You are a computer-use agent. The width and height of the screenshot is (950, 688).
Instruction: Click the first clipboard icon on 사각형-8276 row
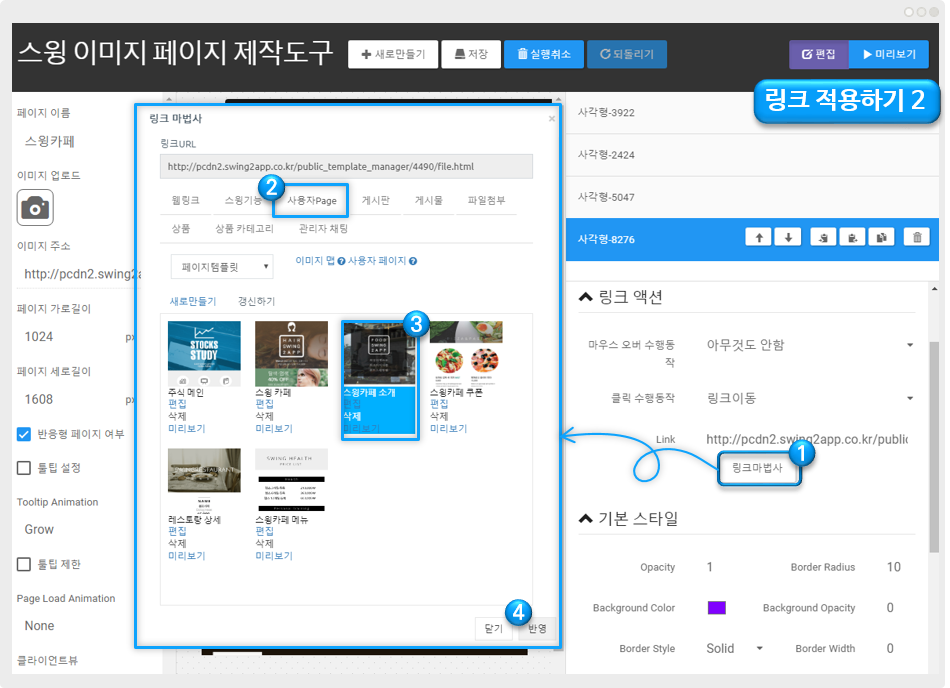822,237
